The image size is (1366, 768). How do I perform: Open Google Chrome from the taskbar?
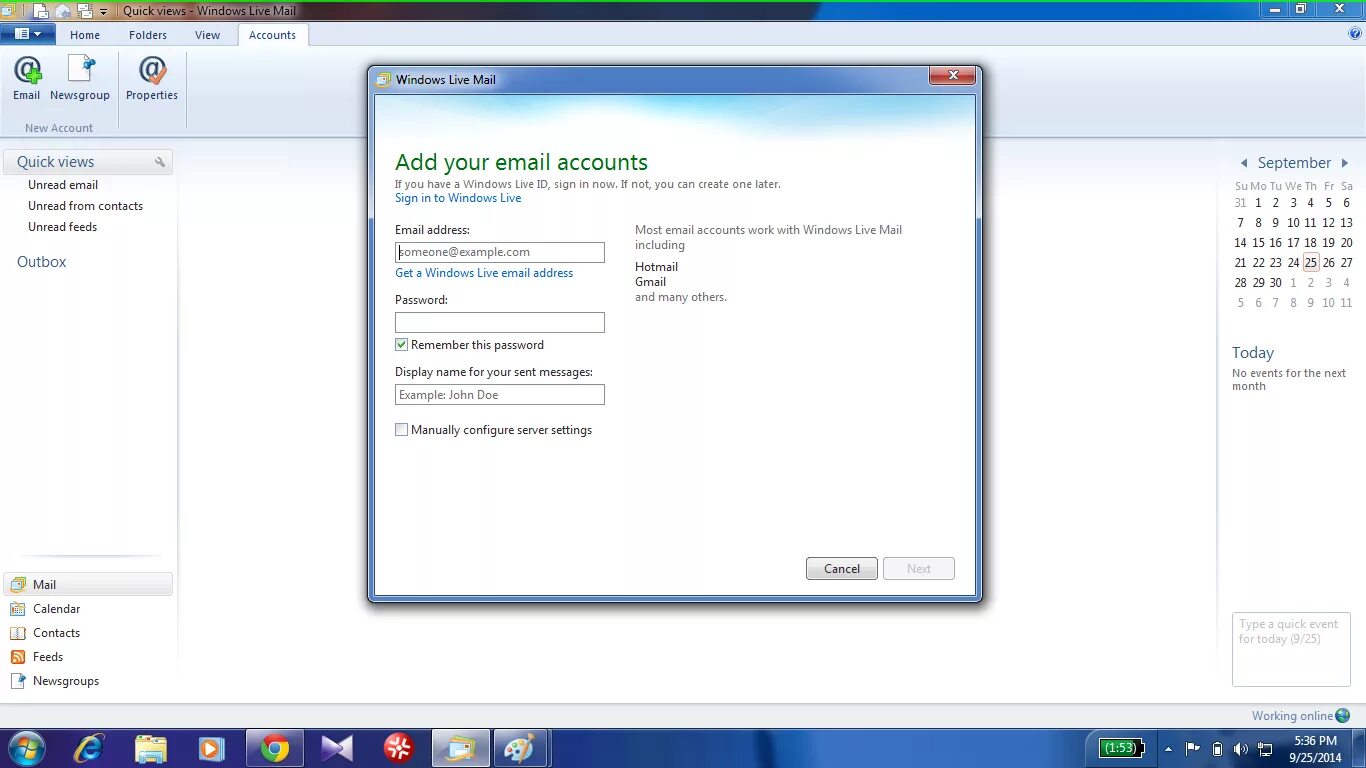point(275,748)
